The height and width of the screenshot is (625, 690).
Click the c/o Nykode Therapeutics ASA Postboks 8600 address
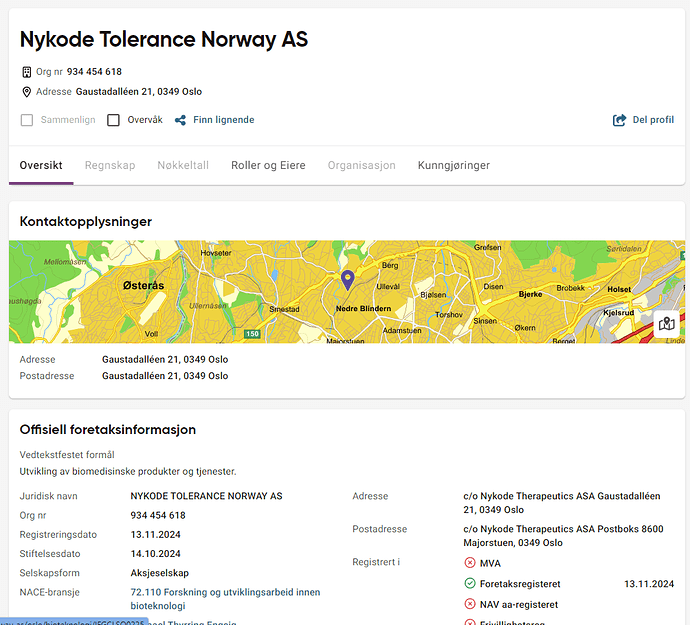pyautogui.click(x=563, y=536)
